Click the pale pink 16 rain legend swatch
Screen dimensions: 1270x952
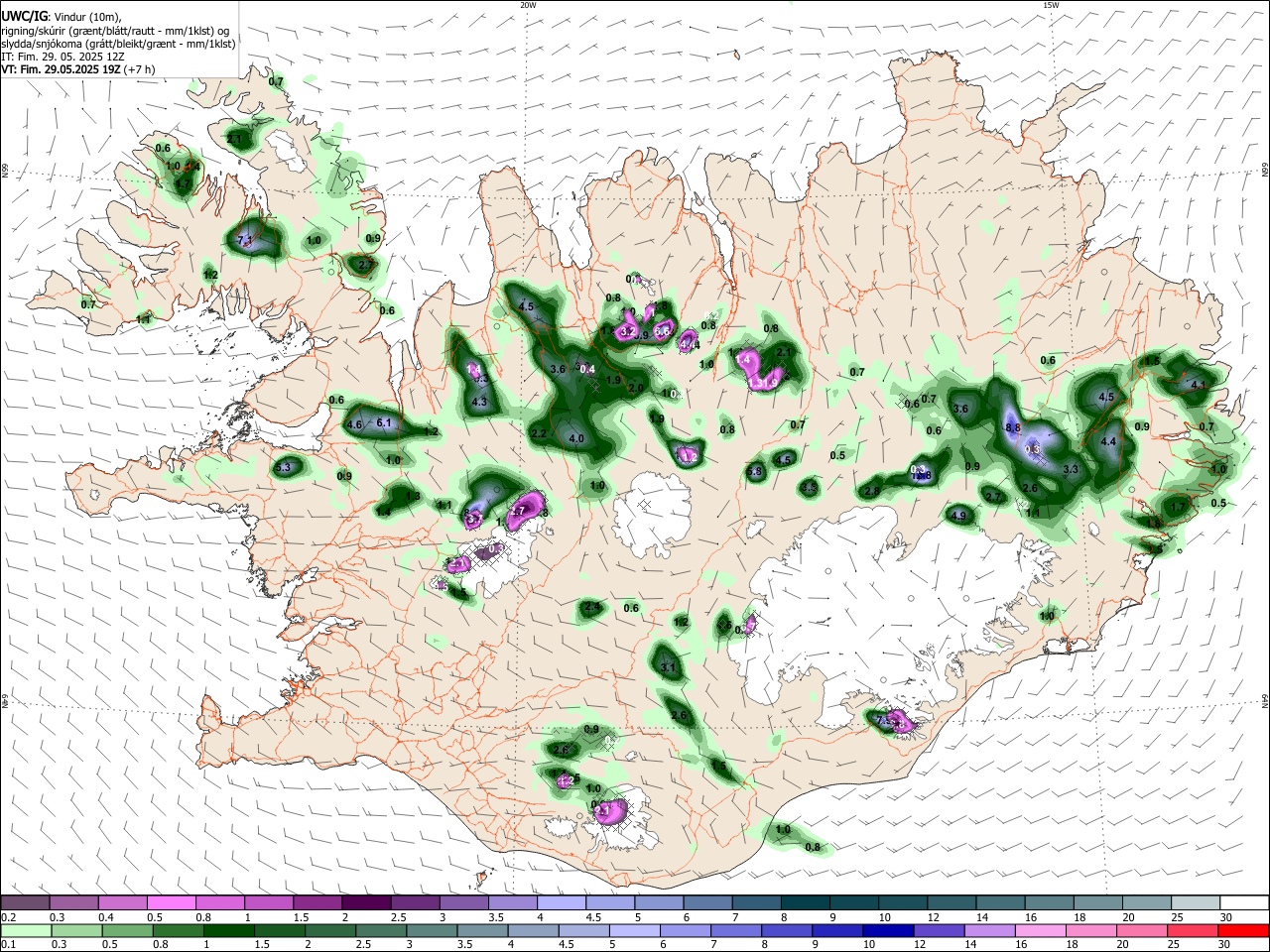coord(1040,930)
